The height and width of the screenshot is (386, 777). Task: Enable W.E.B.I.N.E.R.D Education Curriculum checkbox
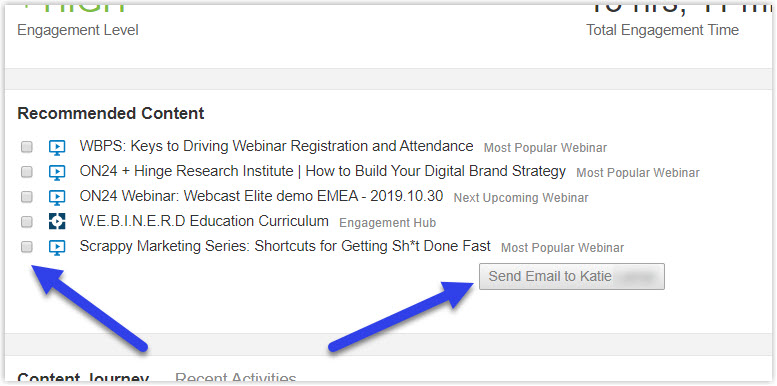[x=27, y=222]
